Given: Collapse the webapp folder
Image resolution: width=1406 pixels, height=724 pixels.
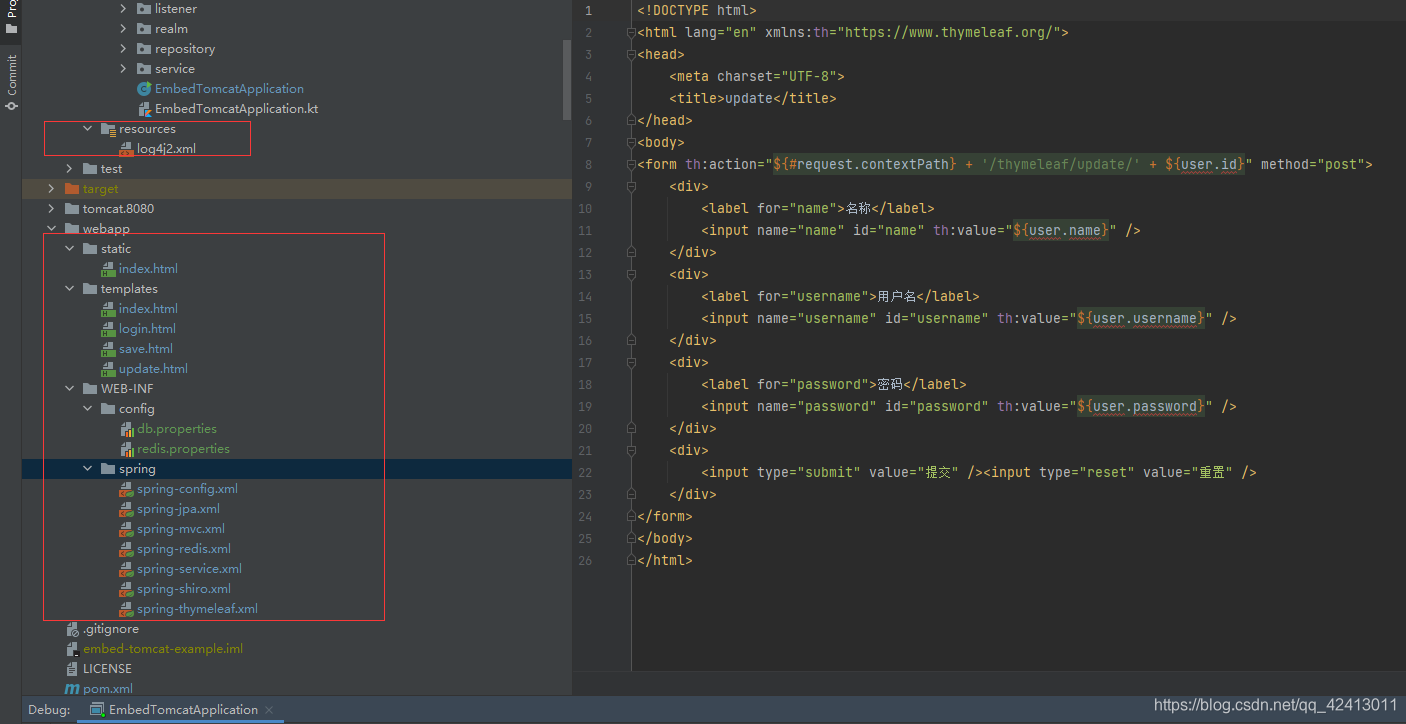Looking at the screenshot, I should pyautogui.click(x=52, y=229).
